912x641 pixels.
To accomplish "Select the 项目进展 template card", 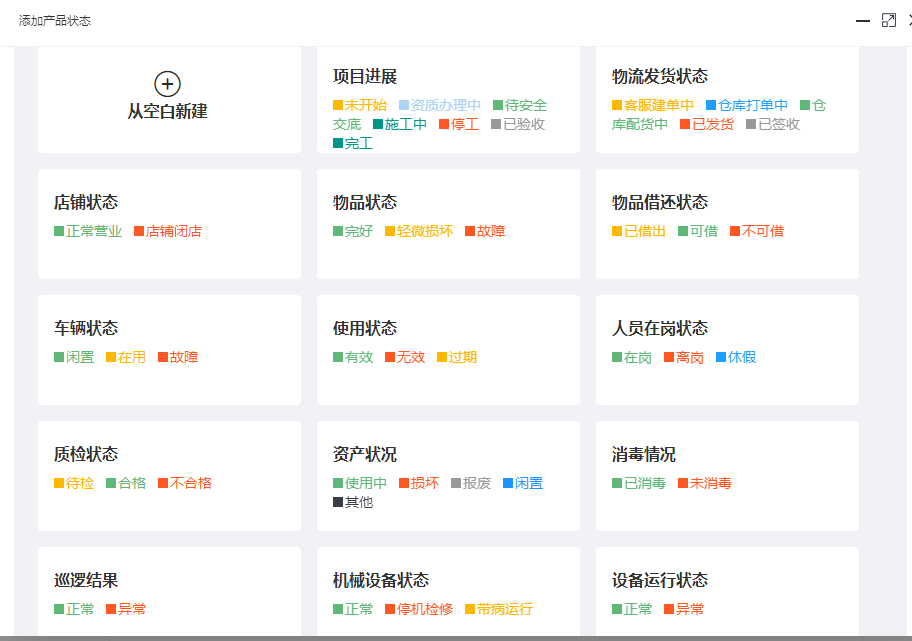I will tap(365, 77).
